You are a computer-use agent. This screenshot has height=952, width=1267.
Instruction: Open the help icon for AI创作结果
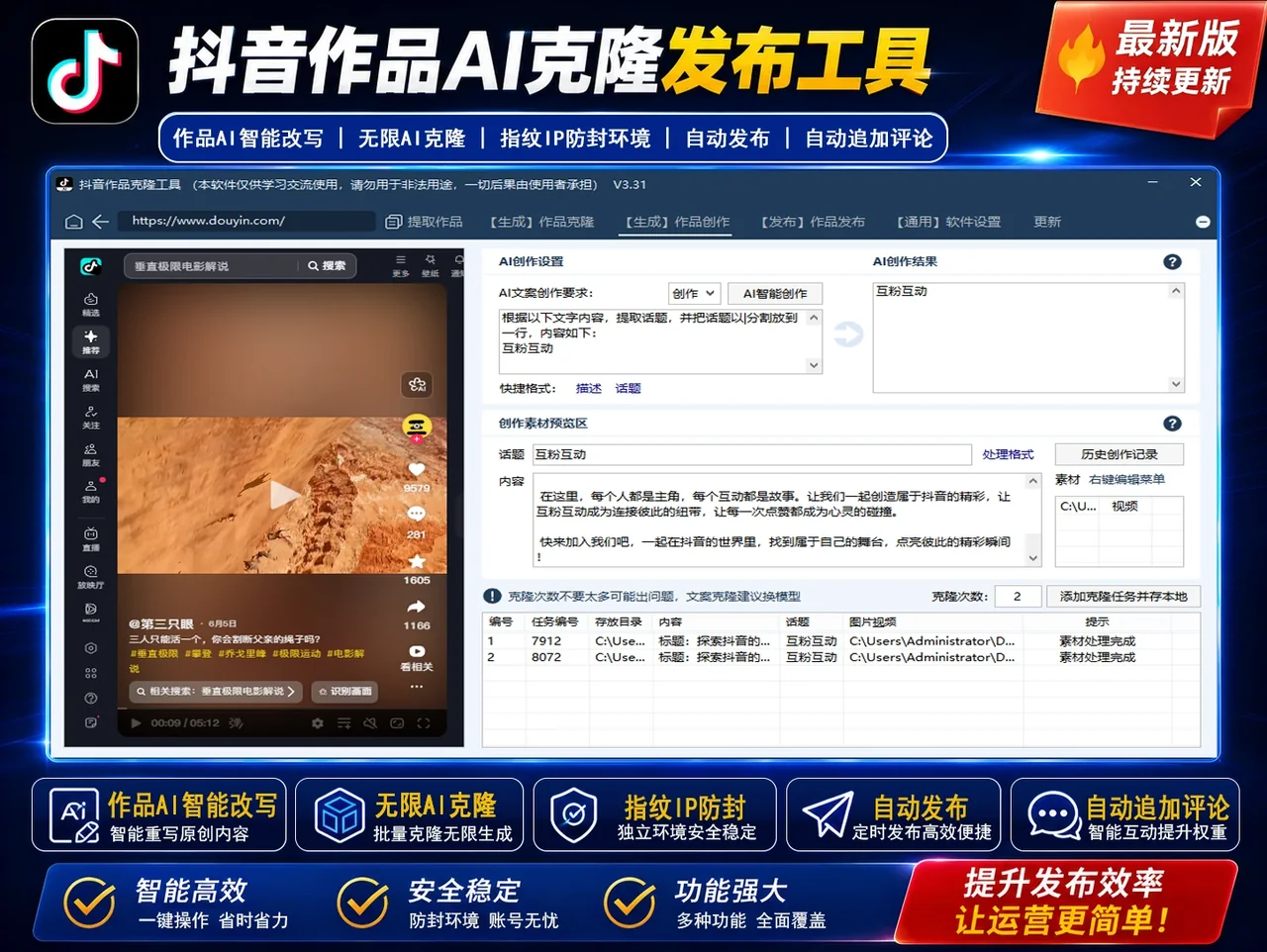[x=1172, y=262]
